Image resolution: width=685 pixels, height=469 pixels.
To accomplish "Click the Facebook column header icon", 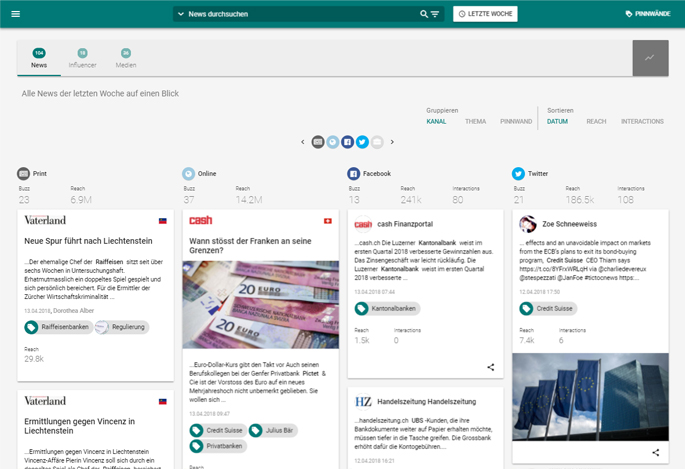I will 353,173.
